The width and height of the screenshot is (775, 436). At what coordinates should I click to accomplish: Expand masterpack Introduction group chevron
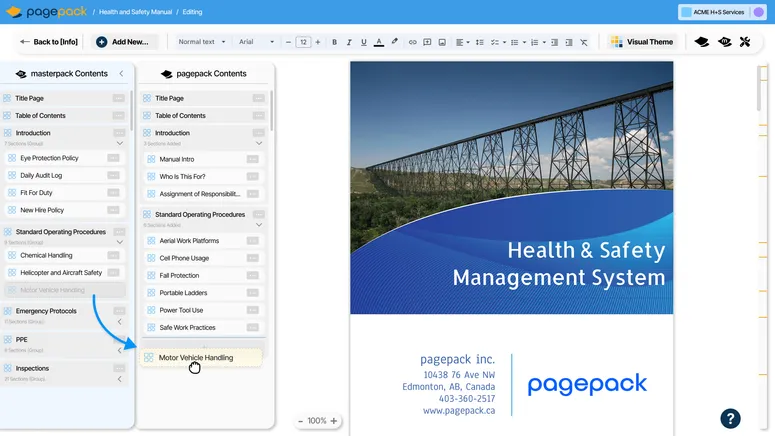click(x=120, y=143)
